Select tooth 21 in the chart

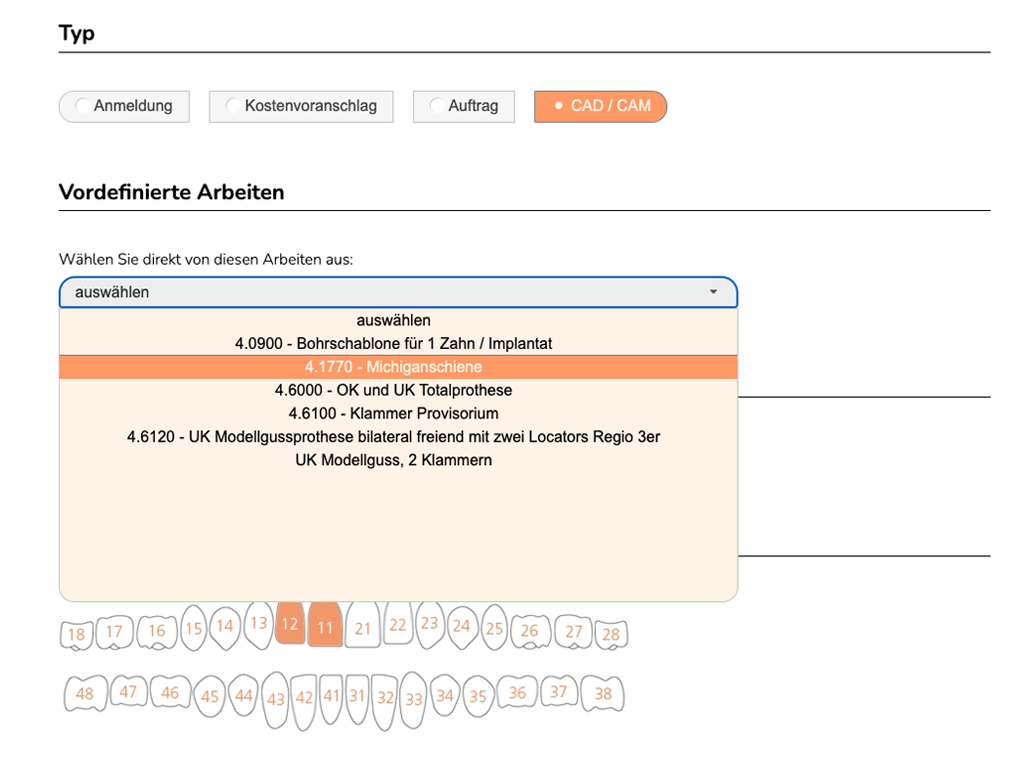coord(362,627)
